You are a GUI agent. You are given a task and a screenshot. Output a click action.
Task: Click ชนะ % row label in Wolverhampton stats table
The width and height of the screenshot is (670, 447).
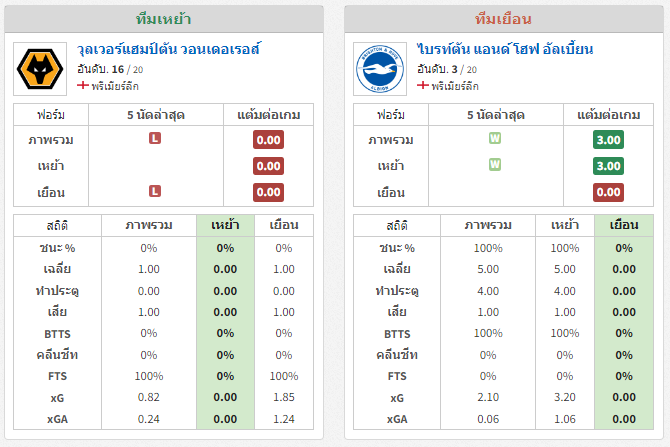click(57, 248)
